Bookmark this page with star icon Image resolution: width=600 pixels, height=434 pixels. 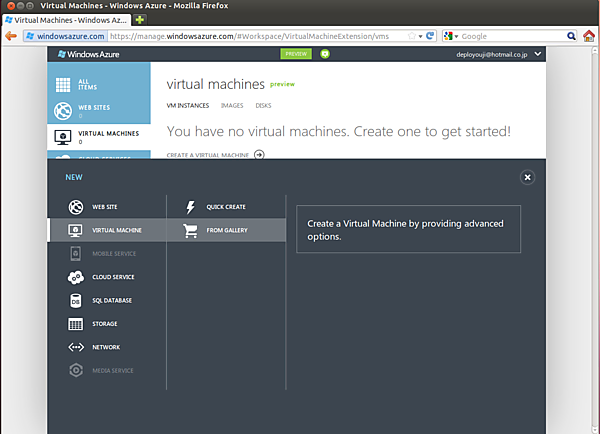pyautogui.click(x=411, y=36)
